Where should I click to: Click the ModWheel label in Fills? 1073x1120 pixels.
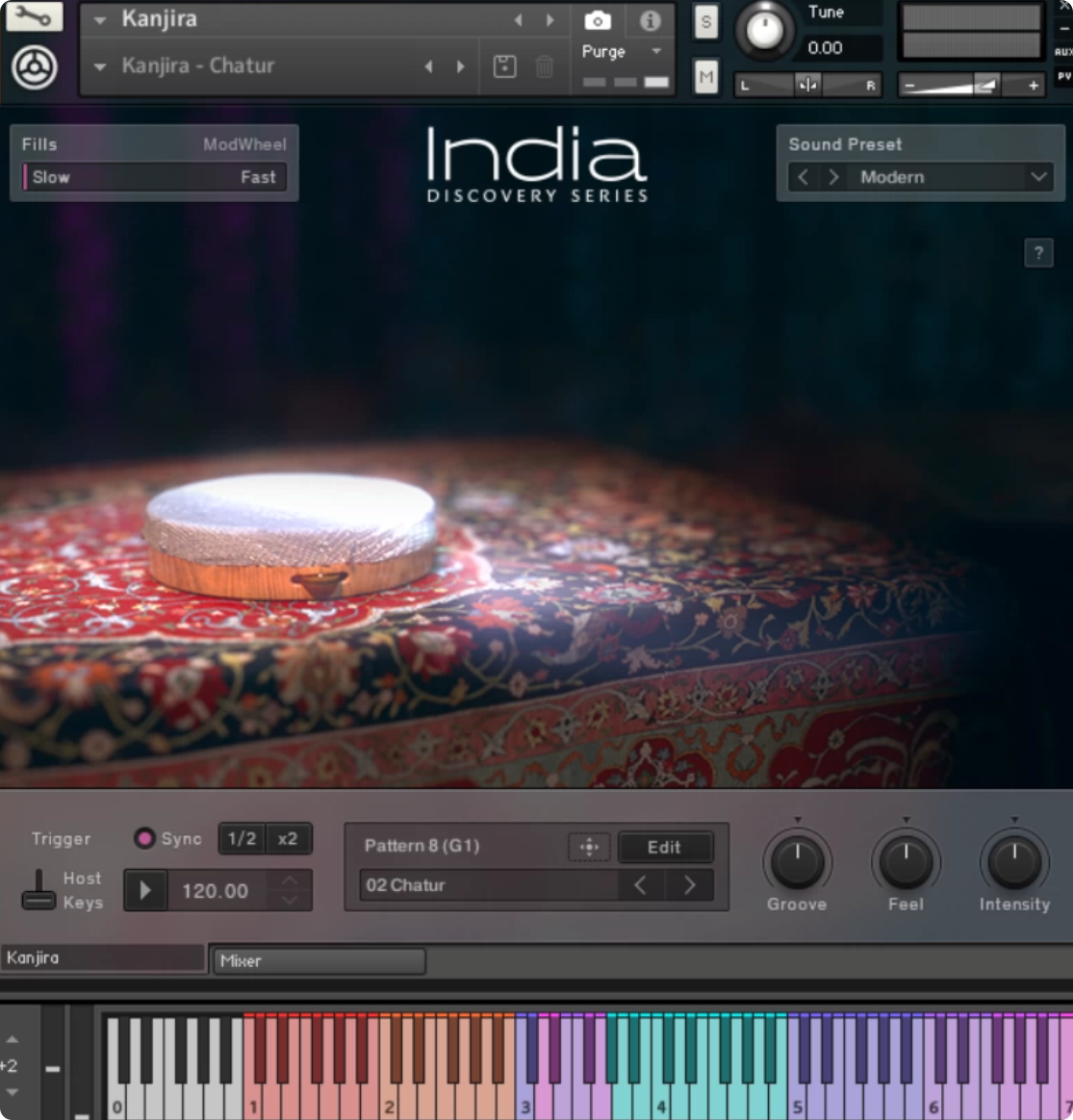pyautogui.click(x=244, y=144)
